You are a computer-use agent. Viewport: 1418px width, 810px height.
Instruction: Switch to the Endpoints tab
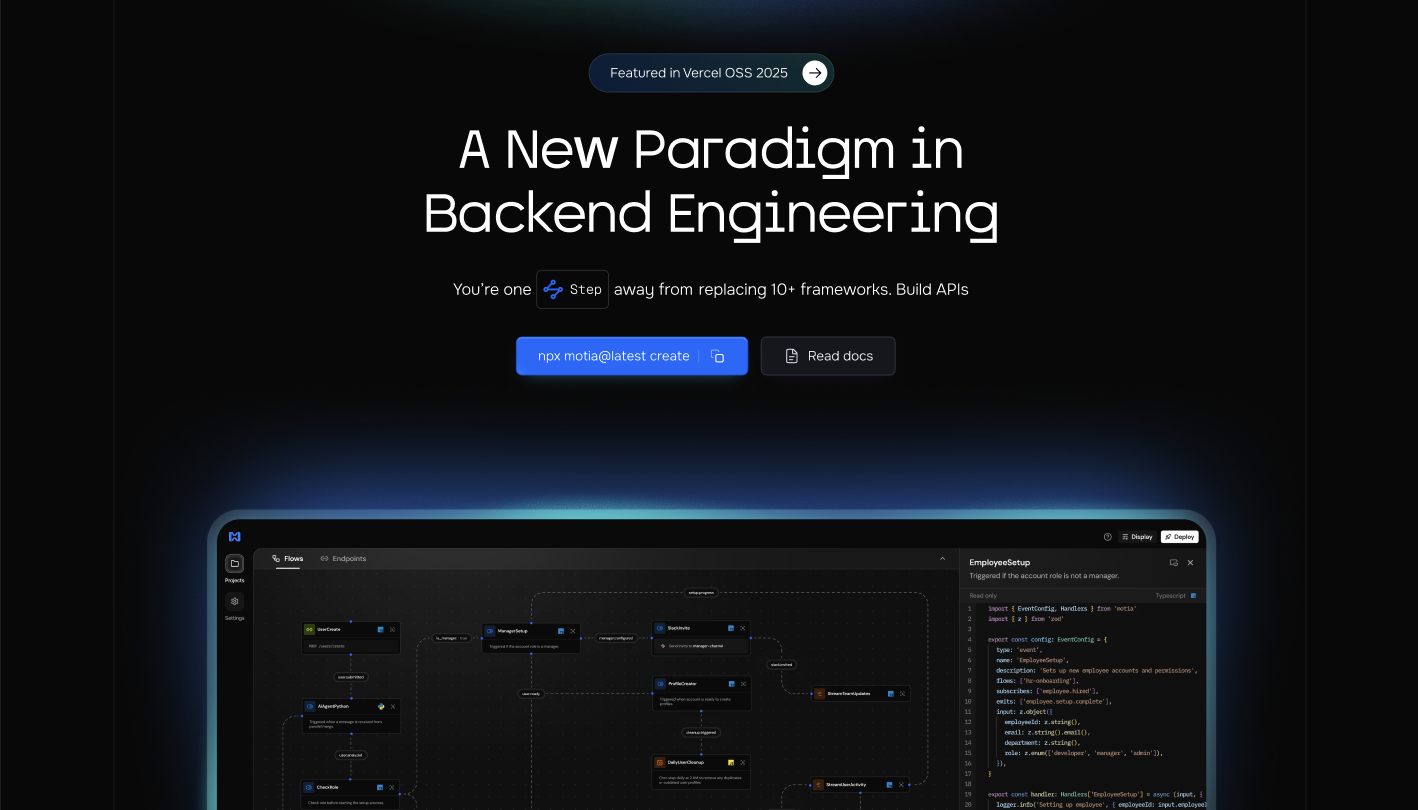point(343,558)
